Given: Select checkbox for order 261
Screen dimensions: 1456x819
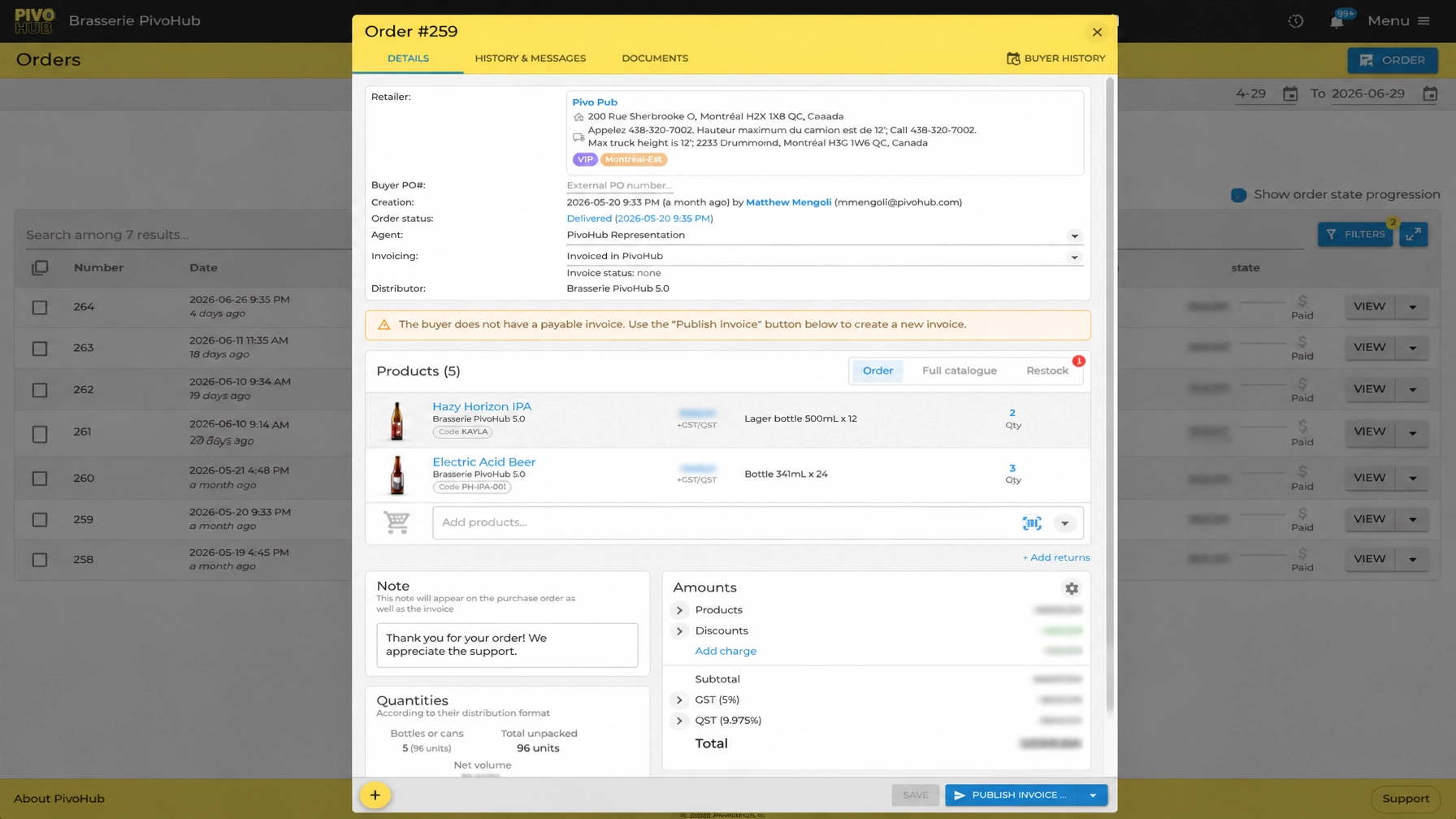Looking at the screenshot, I should tap(40, 434).
